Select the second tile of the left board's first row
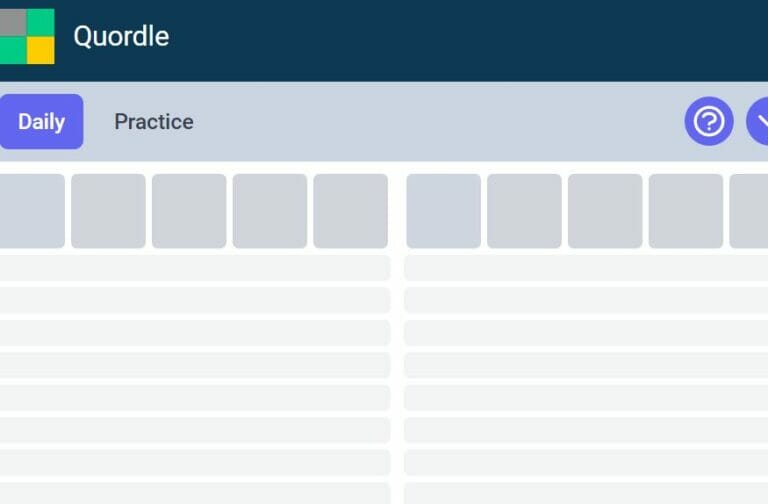The image size is (768, 504). [108, 211]
